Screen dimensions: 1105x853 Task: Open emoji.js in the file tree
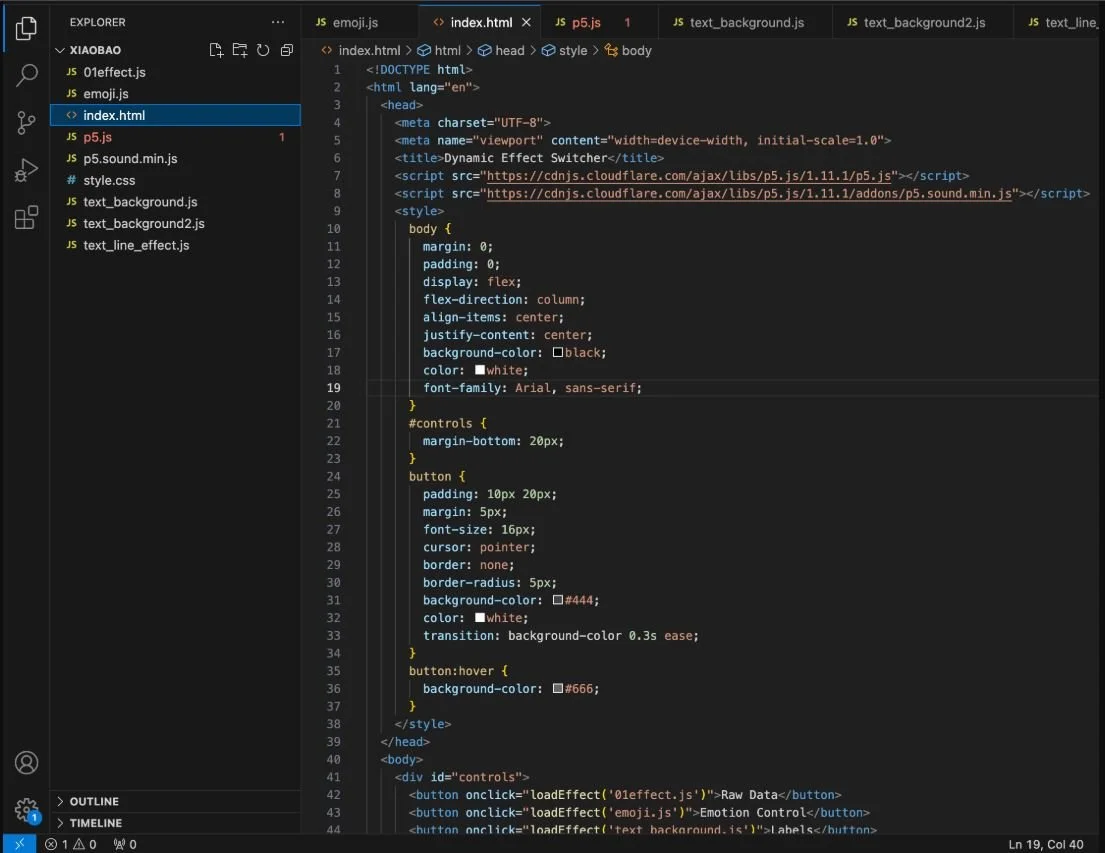(x=175, y=94)
